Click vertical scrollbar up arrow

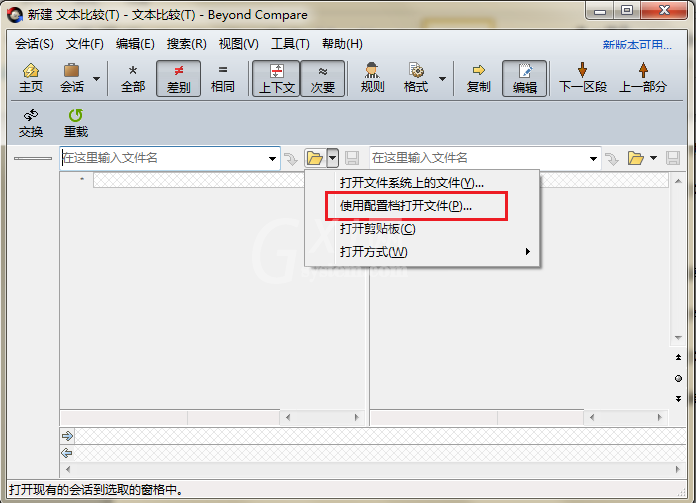coord(678,181)
